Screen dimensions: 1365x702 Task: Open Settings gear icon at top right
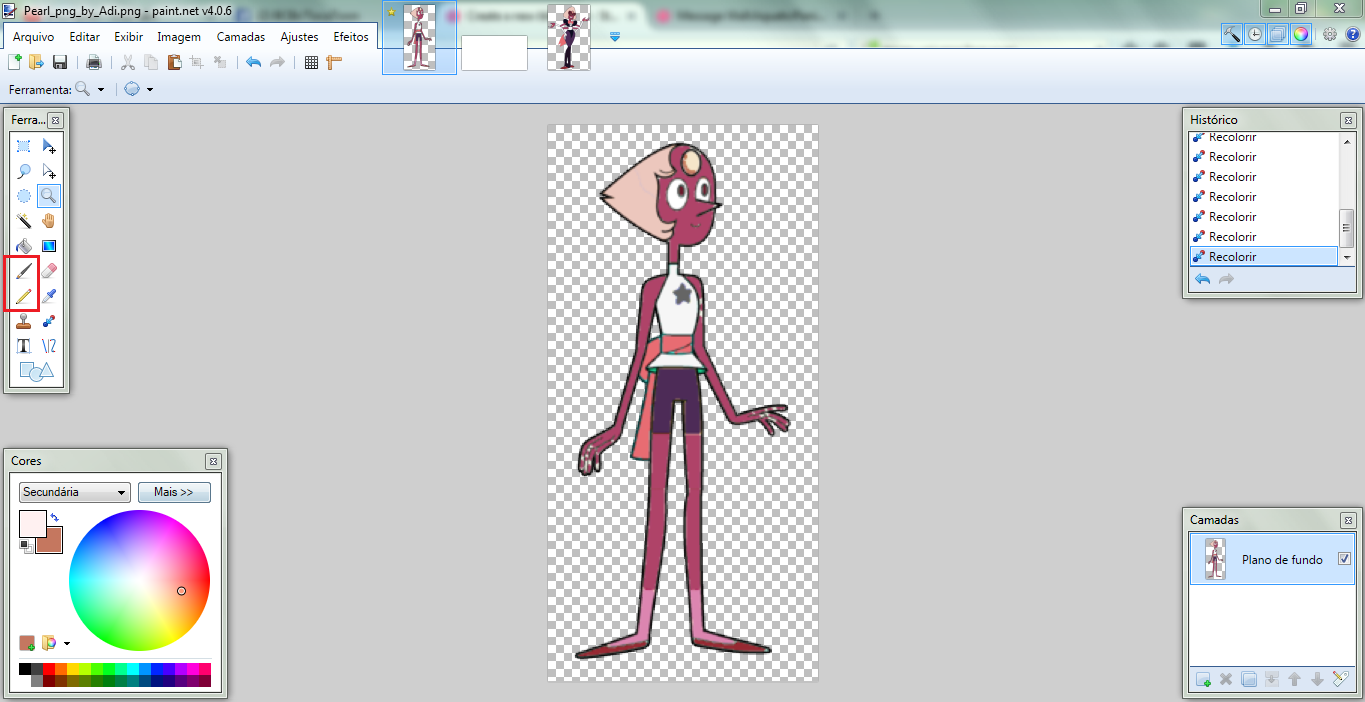click(1329, 34)
